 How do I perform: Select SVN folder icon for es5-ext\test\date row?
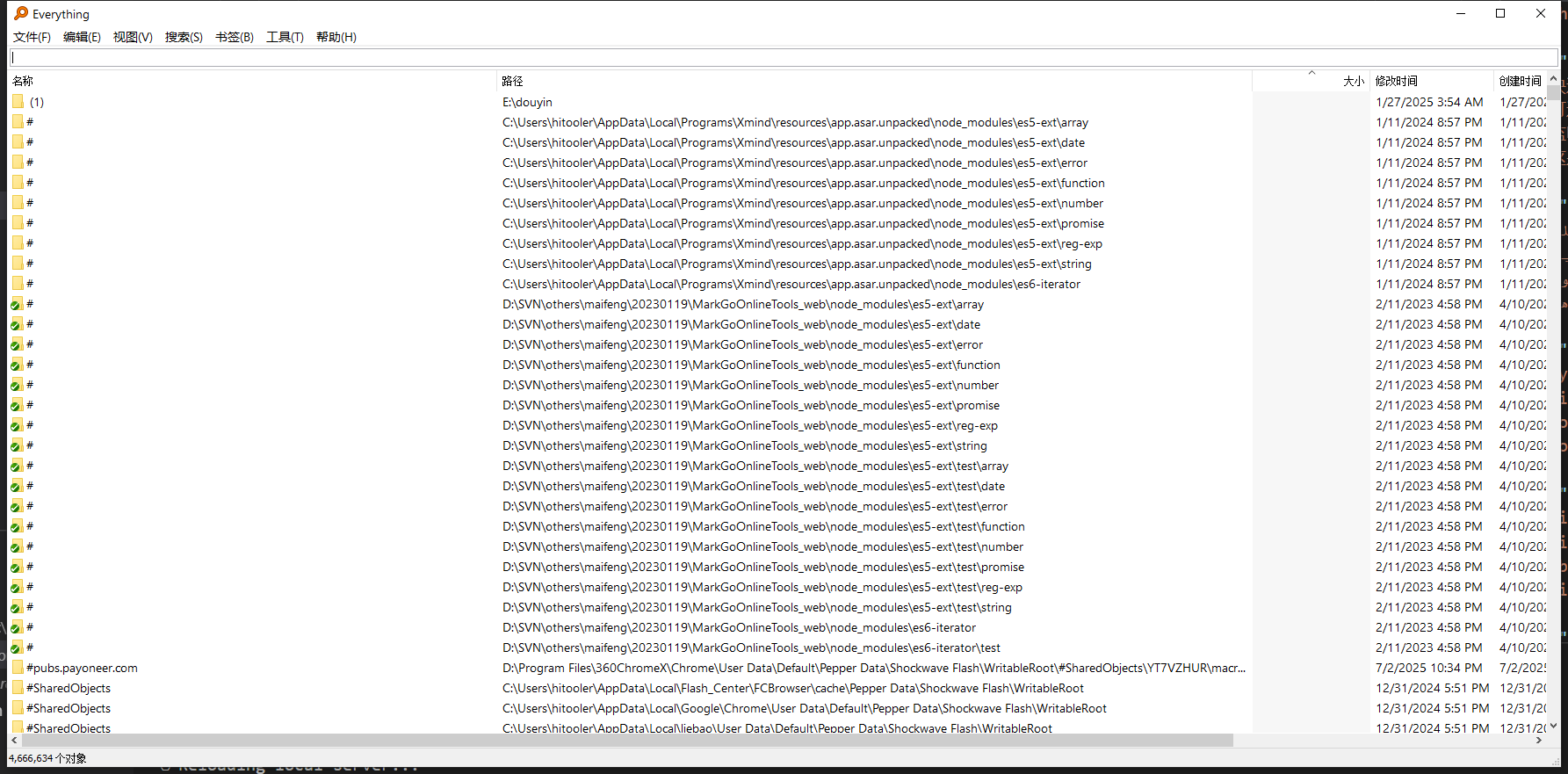(x=18, y=486)
